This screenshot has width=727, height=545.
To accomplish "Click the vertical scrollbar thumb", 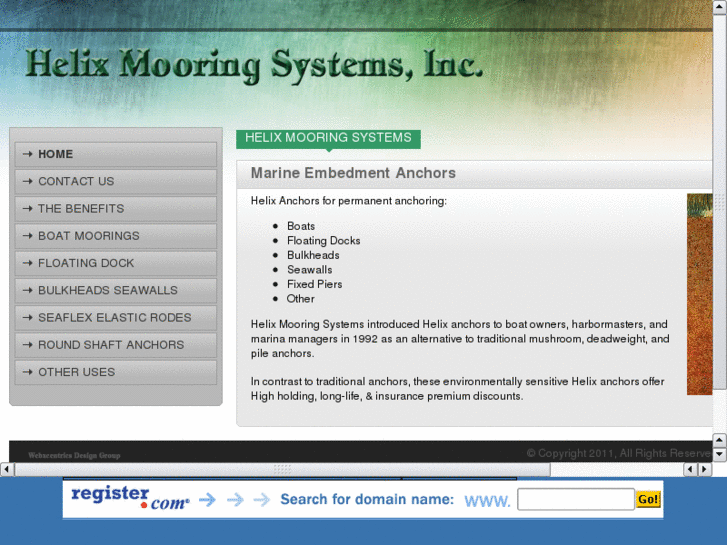I will pos(720,202).
